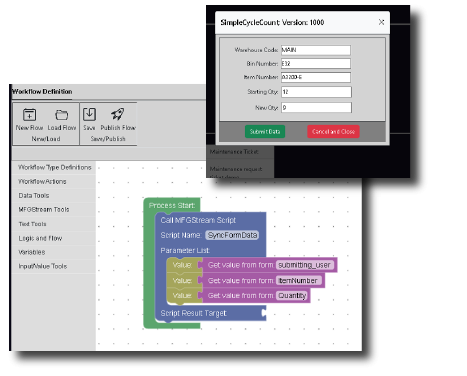Select the Workflow Definition tab
This screenshot has height=376, width=467.
tap(42, 92)
